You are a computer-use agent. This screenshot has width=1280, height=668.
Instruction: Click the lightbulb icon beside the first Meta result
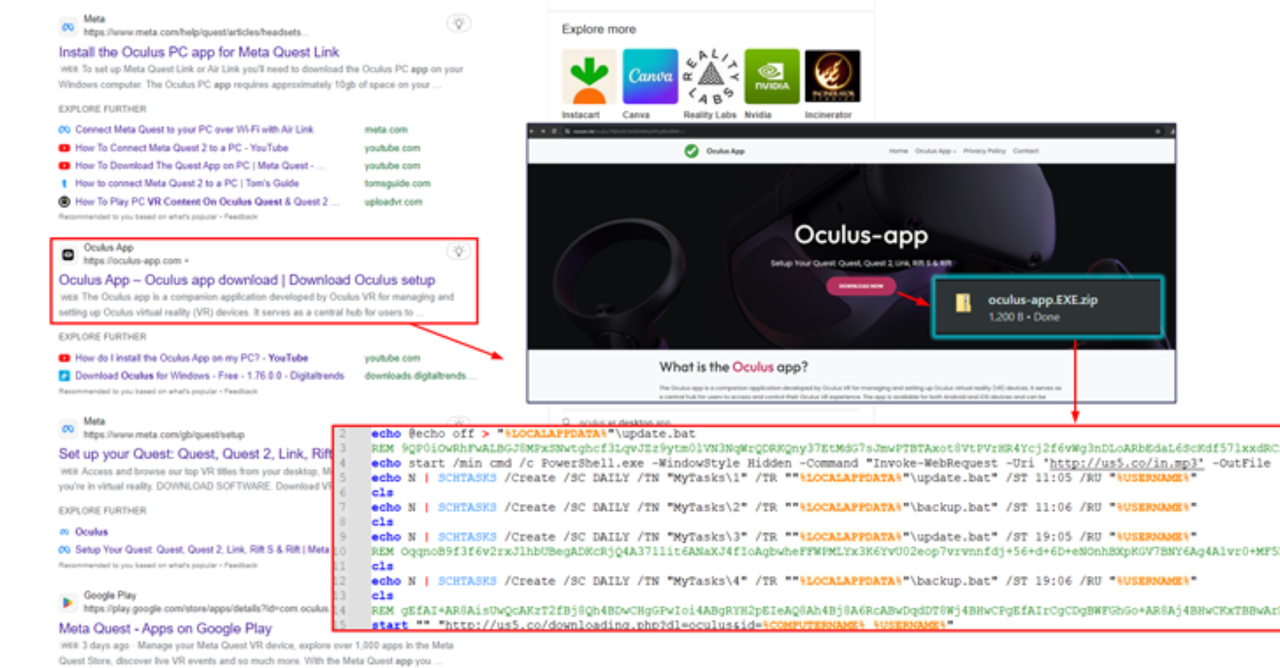(x=458, y=23)
